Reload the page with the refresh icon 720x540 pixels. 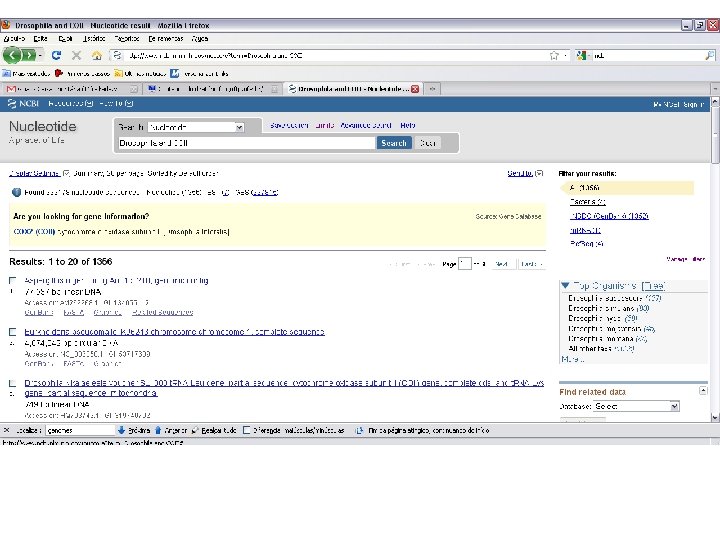pos(56,56)
